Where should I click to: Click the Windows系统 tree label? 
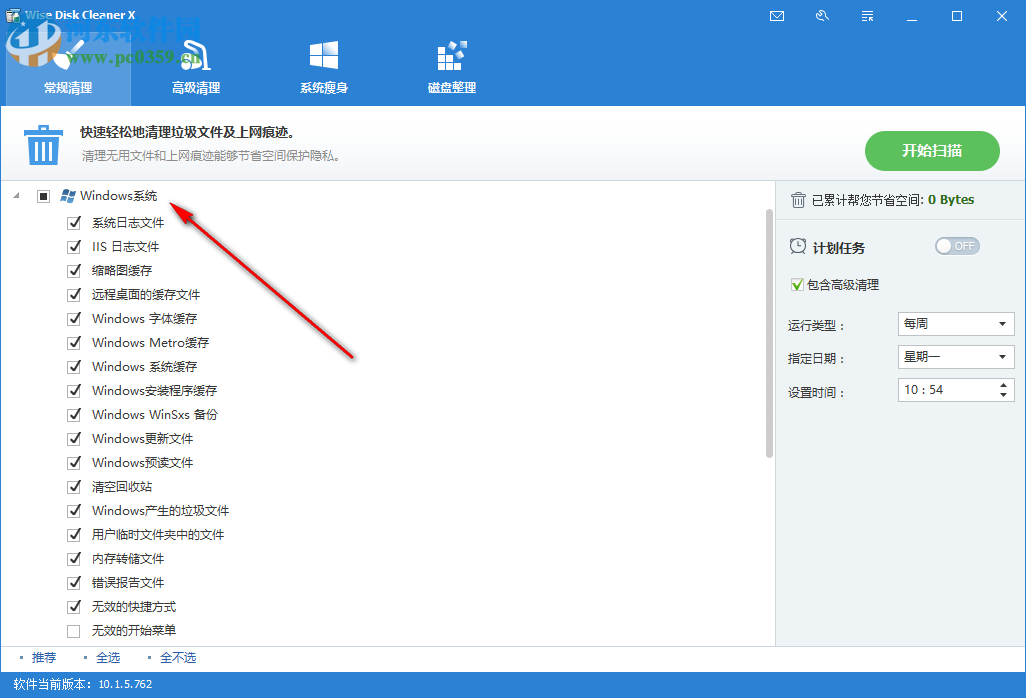click(118, 196)
